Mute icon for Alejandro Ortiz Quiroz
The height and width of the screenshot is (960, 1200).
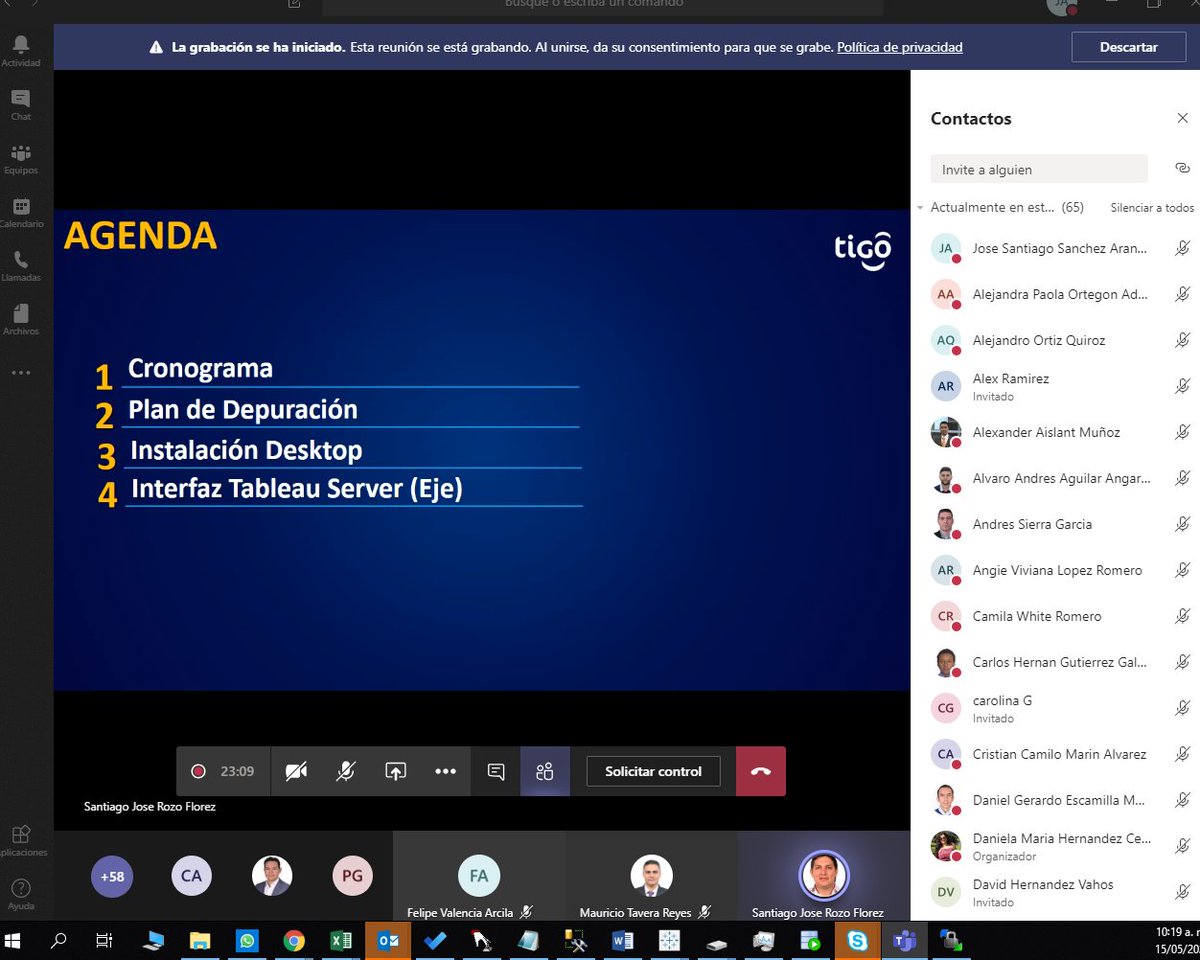click(1182, 340)
